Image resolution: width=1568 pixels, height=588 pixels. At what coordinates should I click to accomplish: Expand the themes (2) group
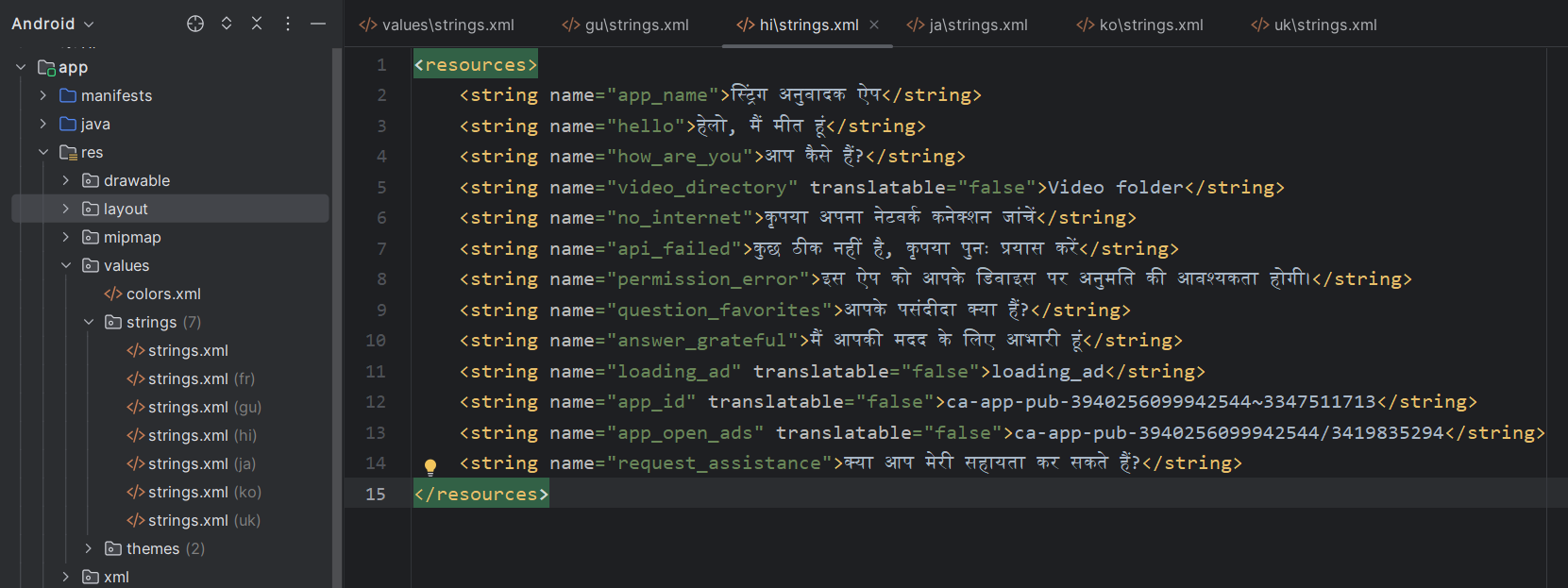pos(89,548)
